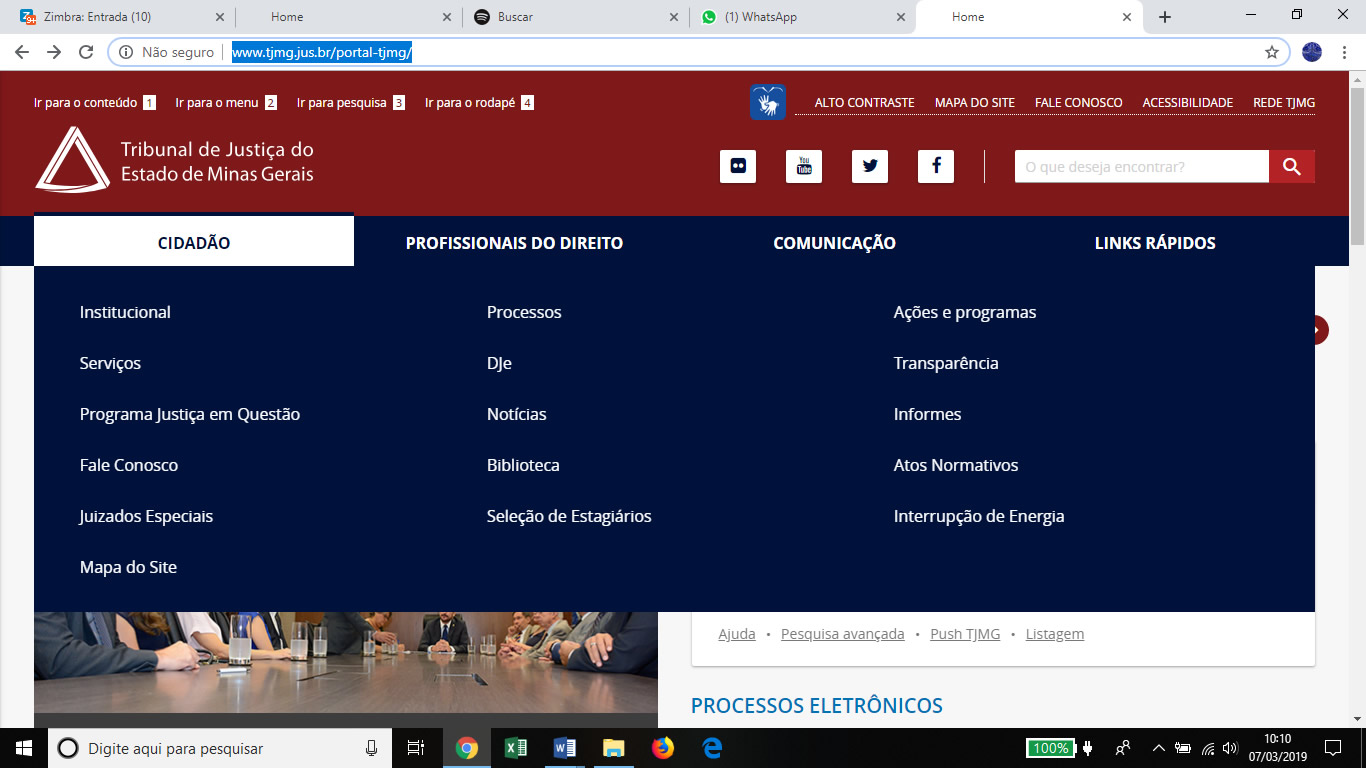Screen dimensions: 1366x768
Task: Select Transparência in the Cidadão menu
Action: pyautogui.click(x=946, y=363)
